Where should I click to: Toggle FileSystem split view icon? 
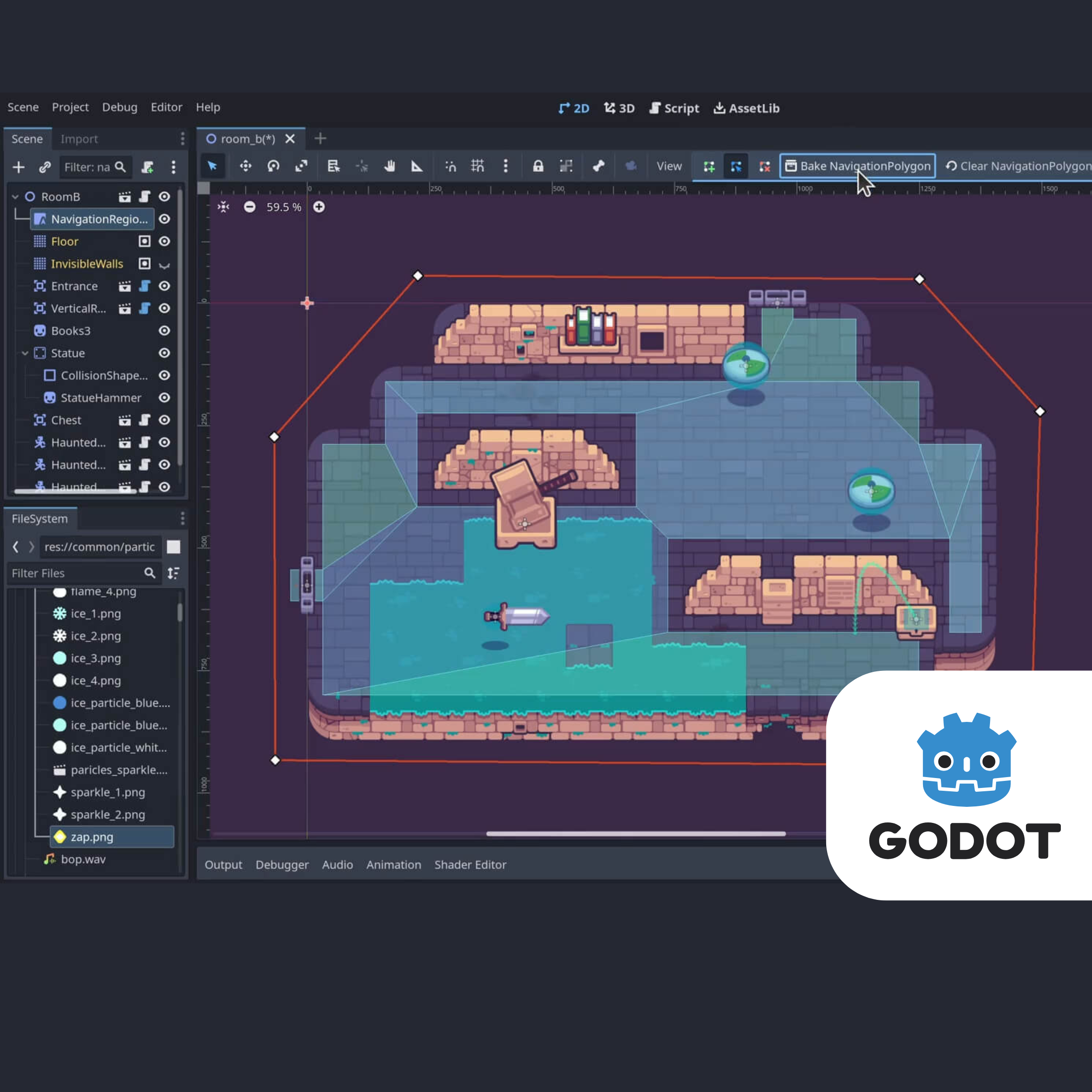click(174, 547)
